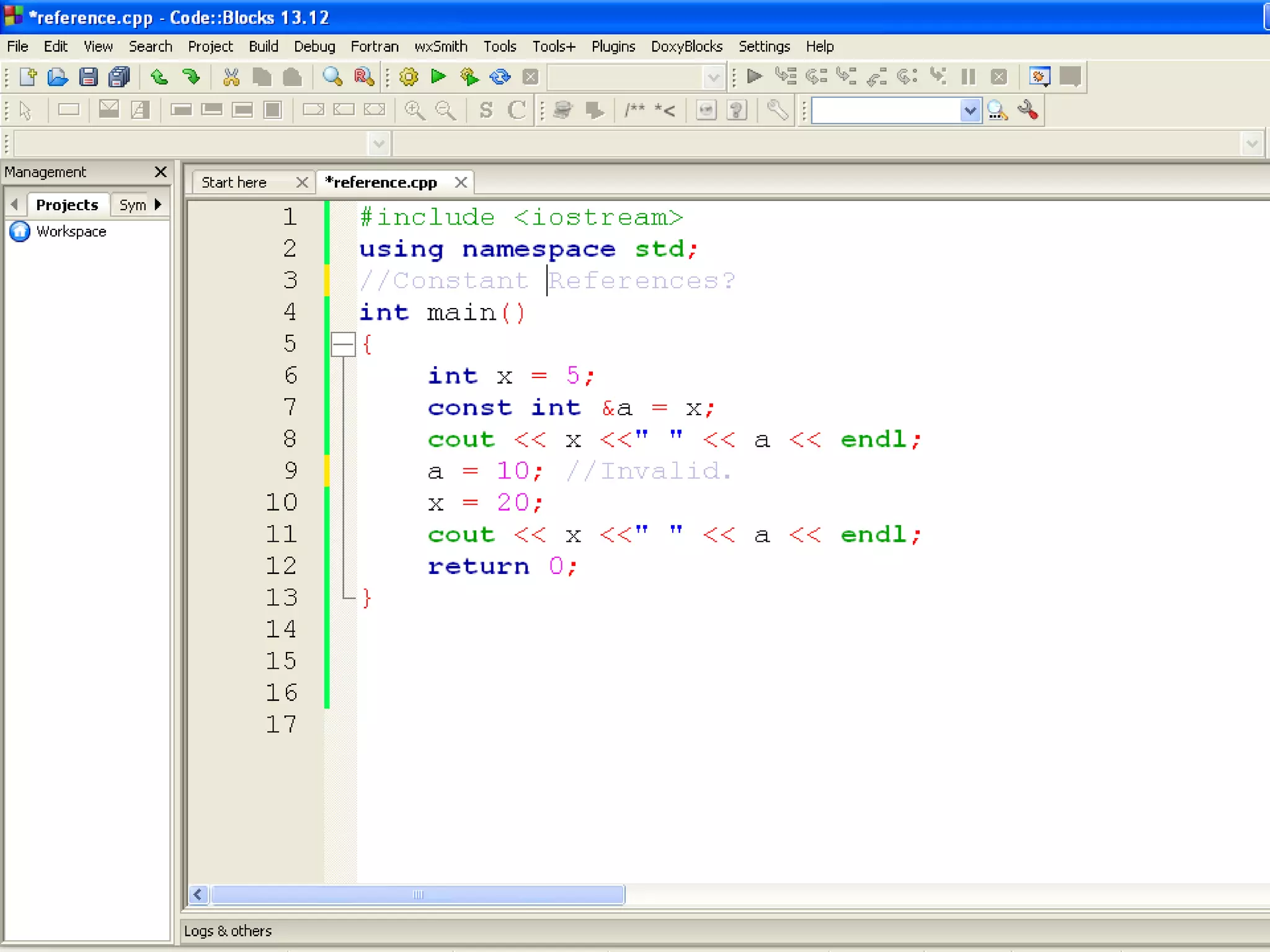Select the Projects tab in Management

tap(67, 205)
